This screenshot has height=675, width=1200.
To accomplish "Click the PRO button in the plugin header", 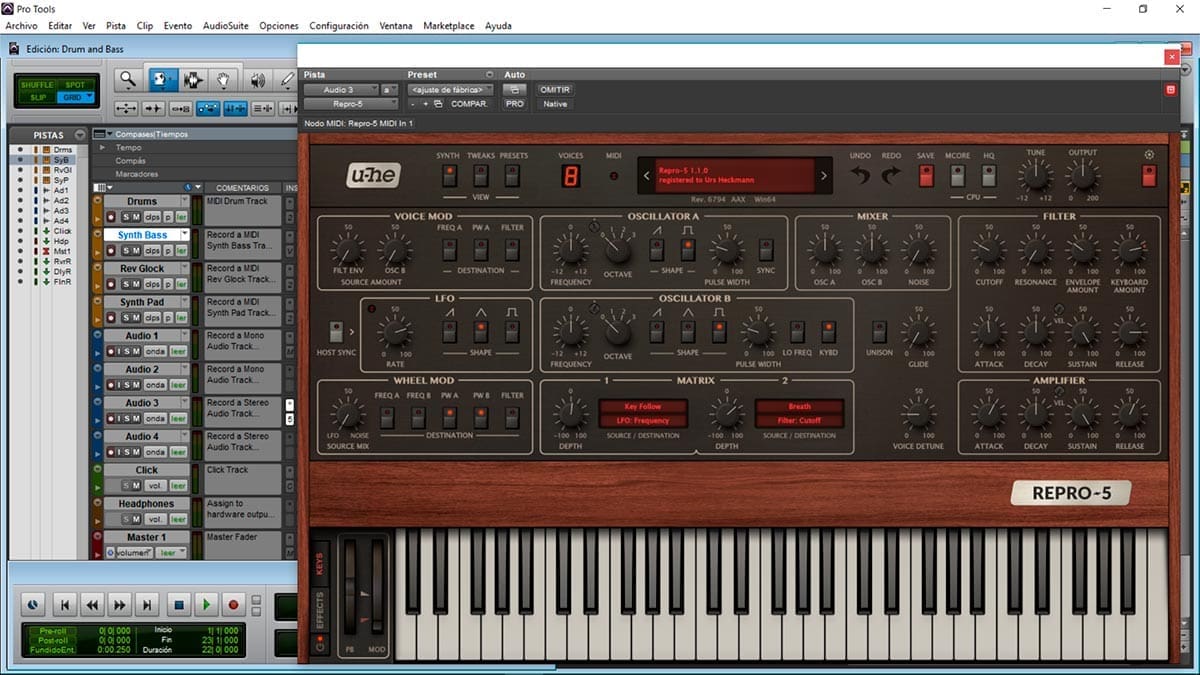I will pyautogui.click(x=514, y=103).
